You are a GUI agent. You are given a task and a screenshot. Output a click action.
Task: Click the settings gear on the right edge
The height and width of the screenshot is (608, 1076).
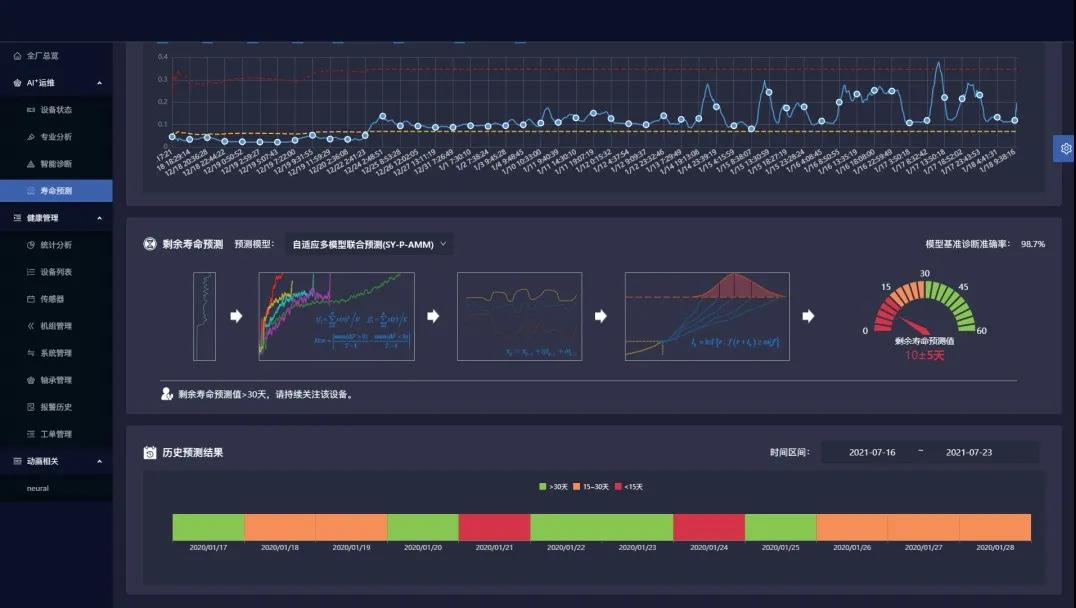[1065, 148]
